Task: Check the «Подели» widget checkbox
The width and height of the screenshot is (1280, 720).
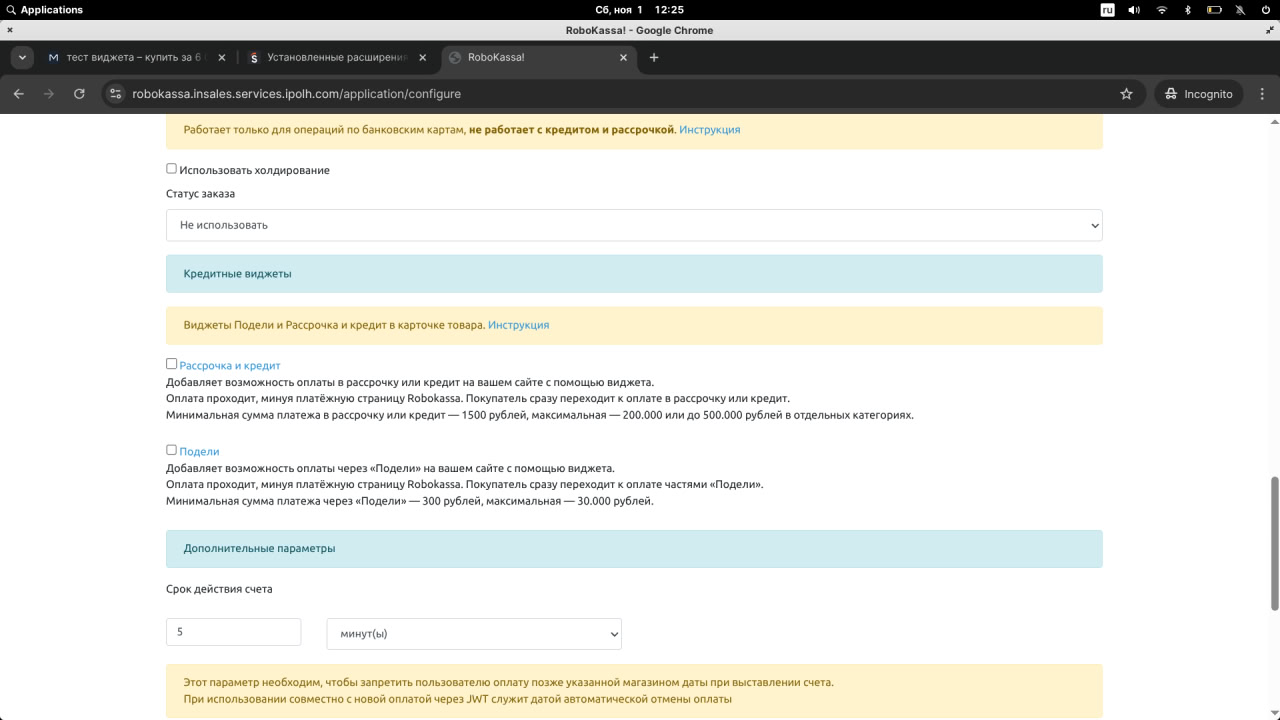Action: click(171, 450)
